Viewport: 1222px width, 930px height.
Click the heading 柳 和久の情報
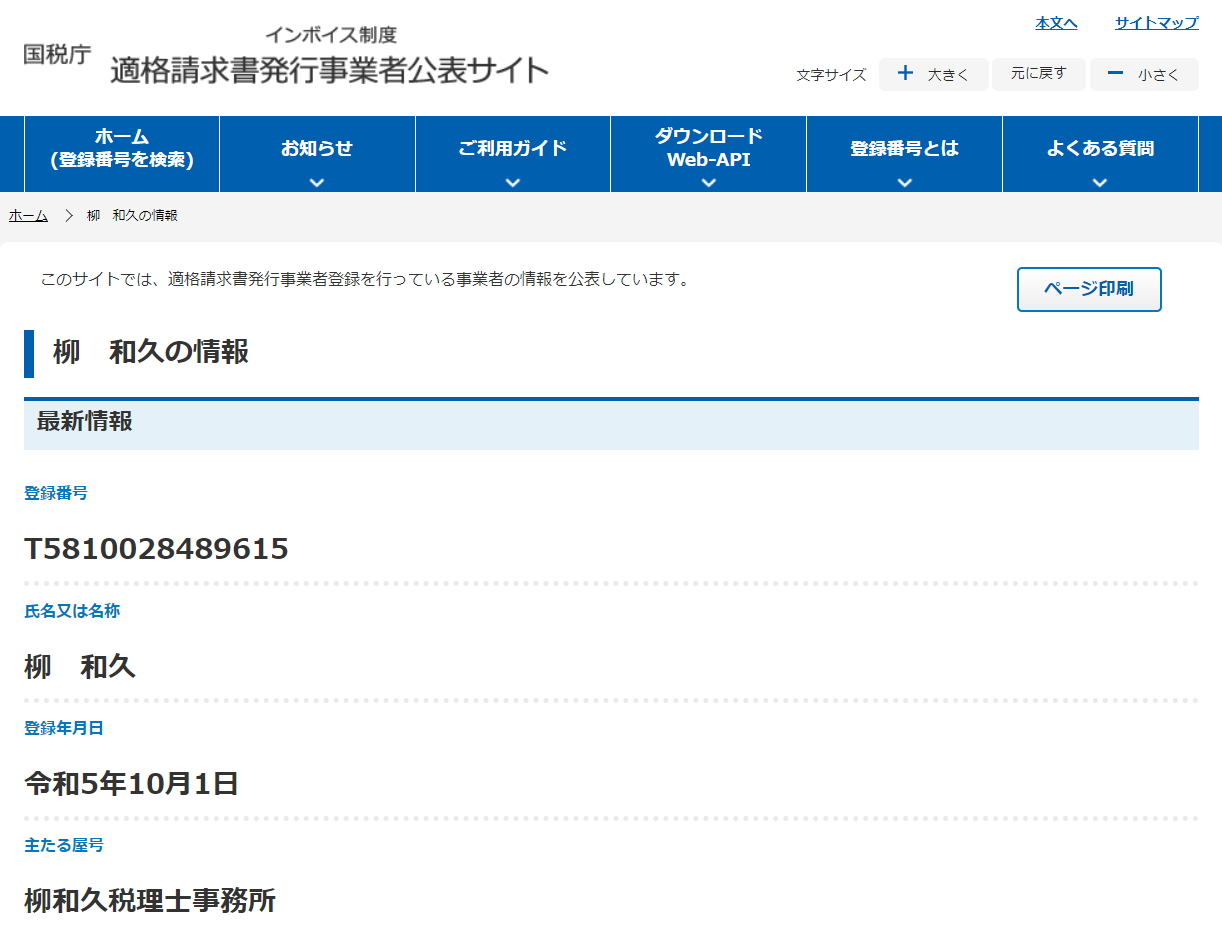tap(151, 352)
